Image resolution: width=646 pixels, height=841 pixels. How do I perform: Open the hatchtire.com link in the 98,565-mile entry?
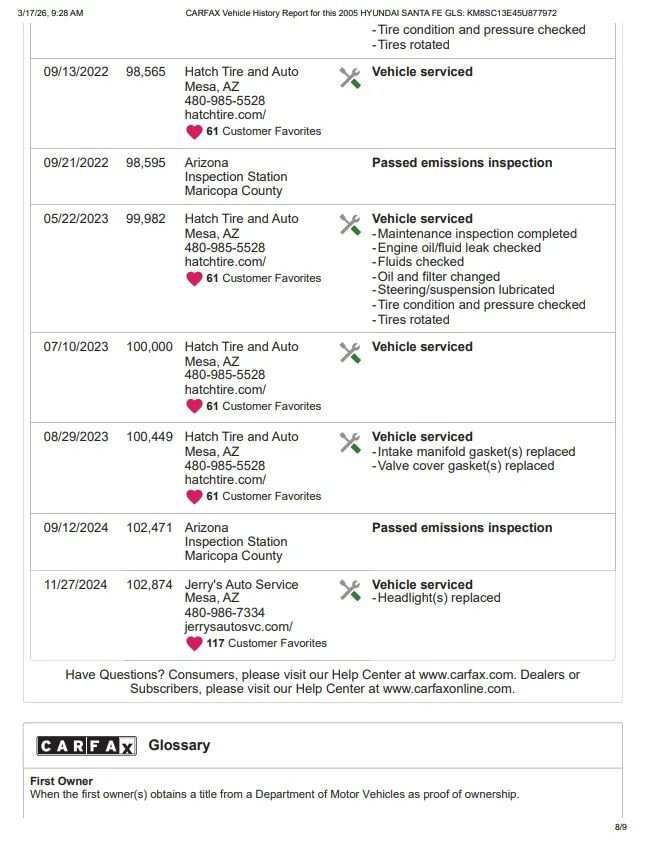point(225,115)
